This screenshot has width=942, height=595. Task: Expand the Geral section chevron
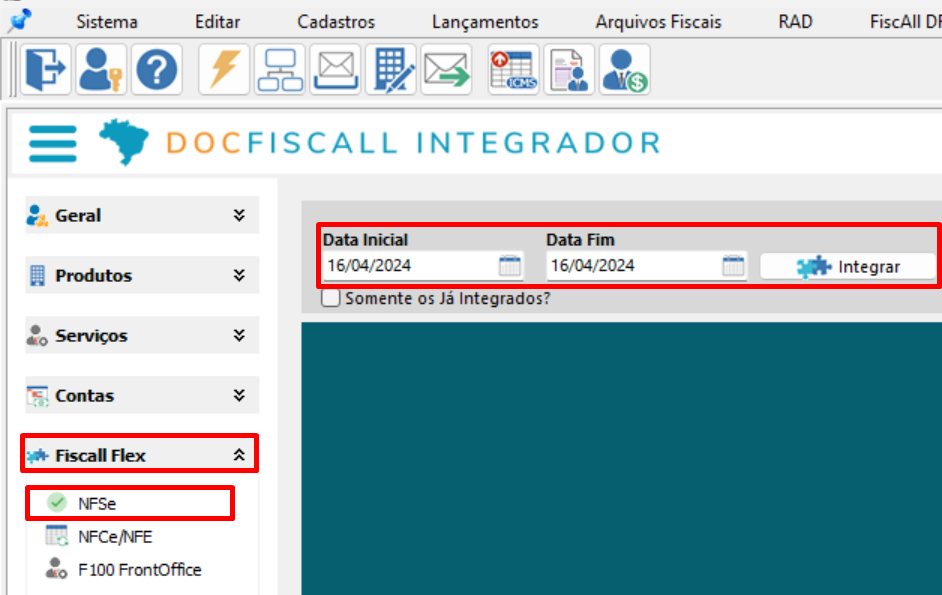(239, 215)
